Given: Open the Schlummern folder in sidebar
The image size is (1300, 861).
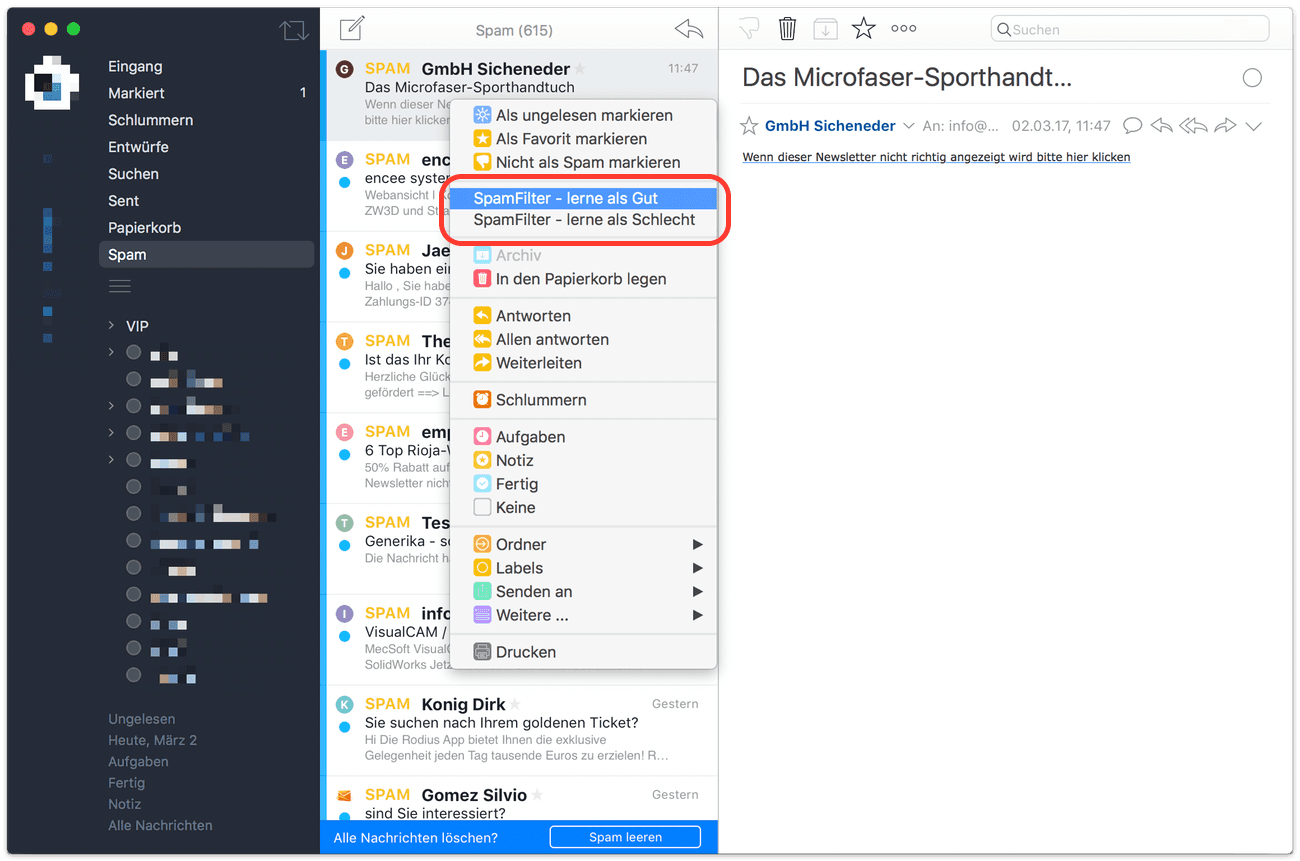Looking at the screenshot, I should (x=150, y=120).
